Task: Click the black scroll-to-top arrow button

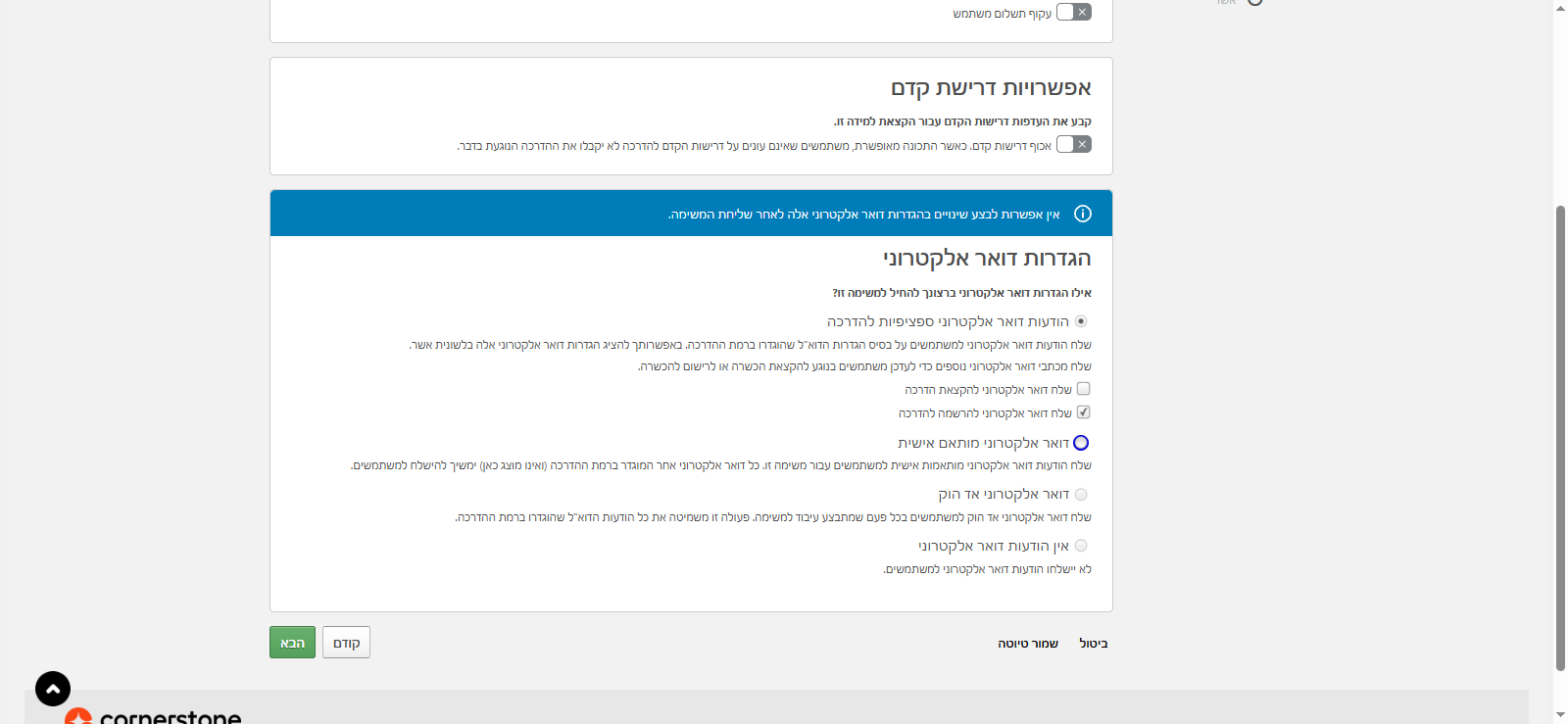Action: pos(53,689)
